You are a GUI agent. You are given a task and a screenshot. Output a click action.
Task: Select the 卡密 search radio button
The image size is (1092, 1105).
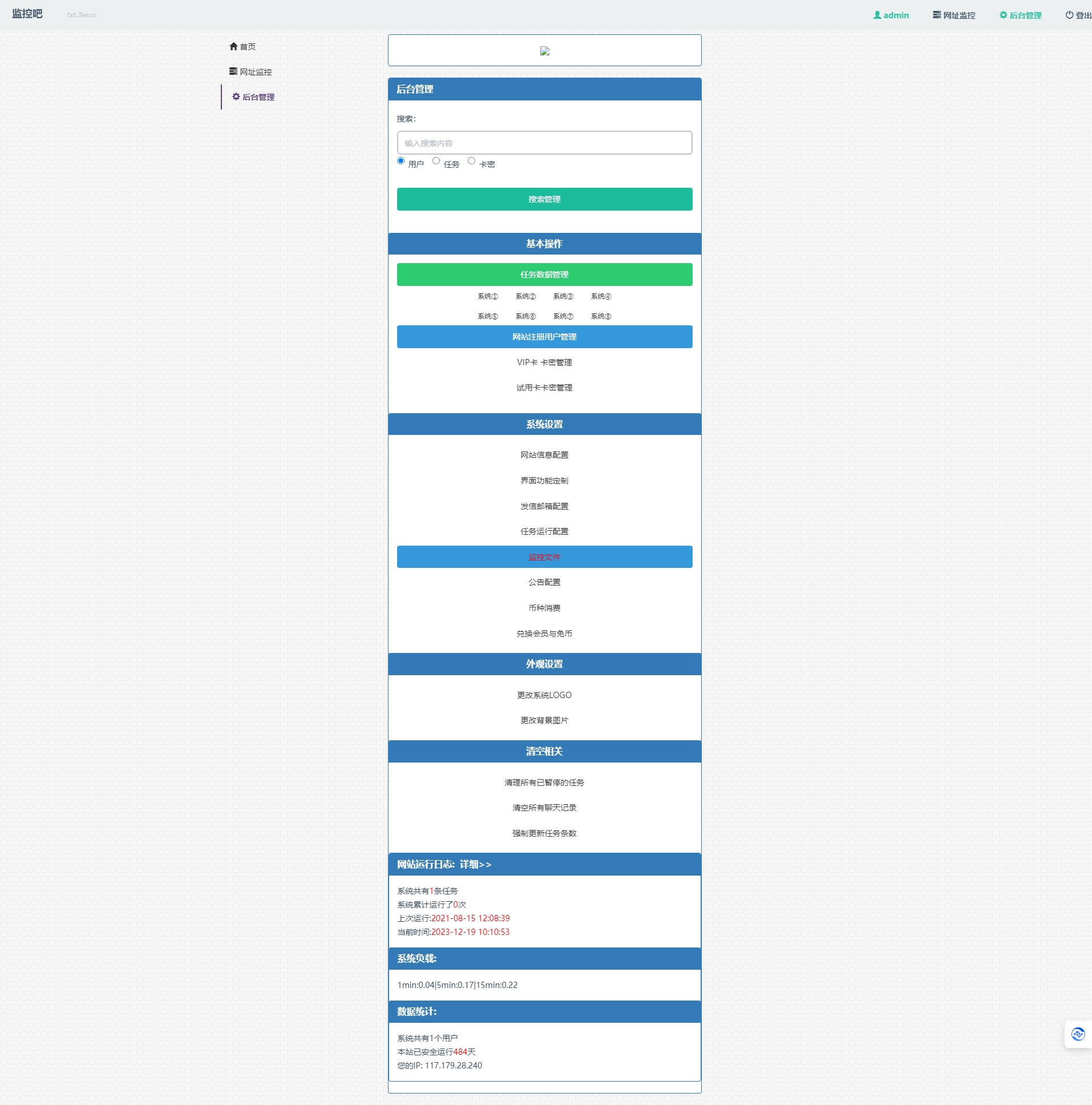472,161
